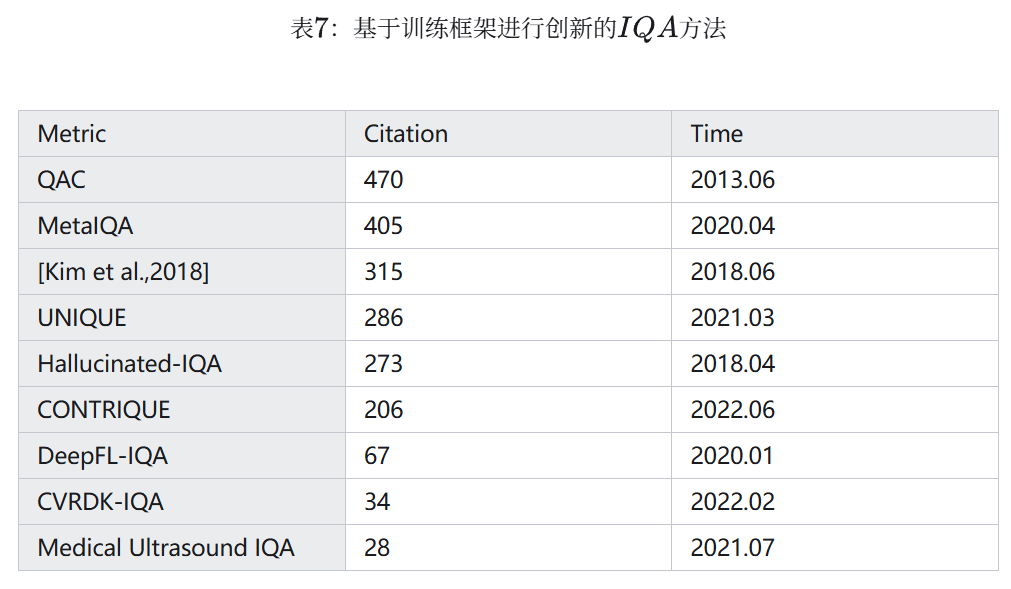Screen dimensions: 1011x589
Task: Select the MetaIQA metric cell
Action: [85, 226]
